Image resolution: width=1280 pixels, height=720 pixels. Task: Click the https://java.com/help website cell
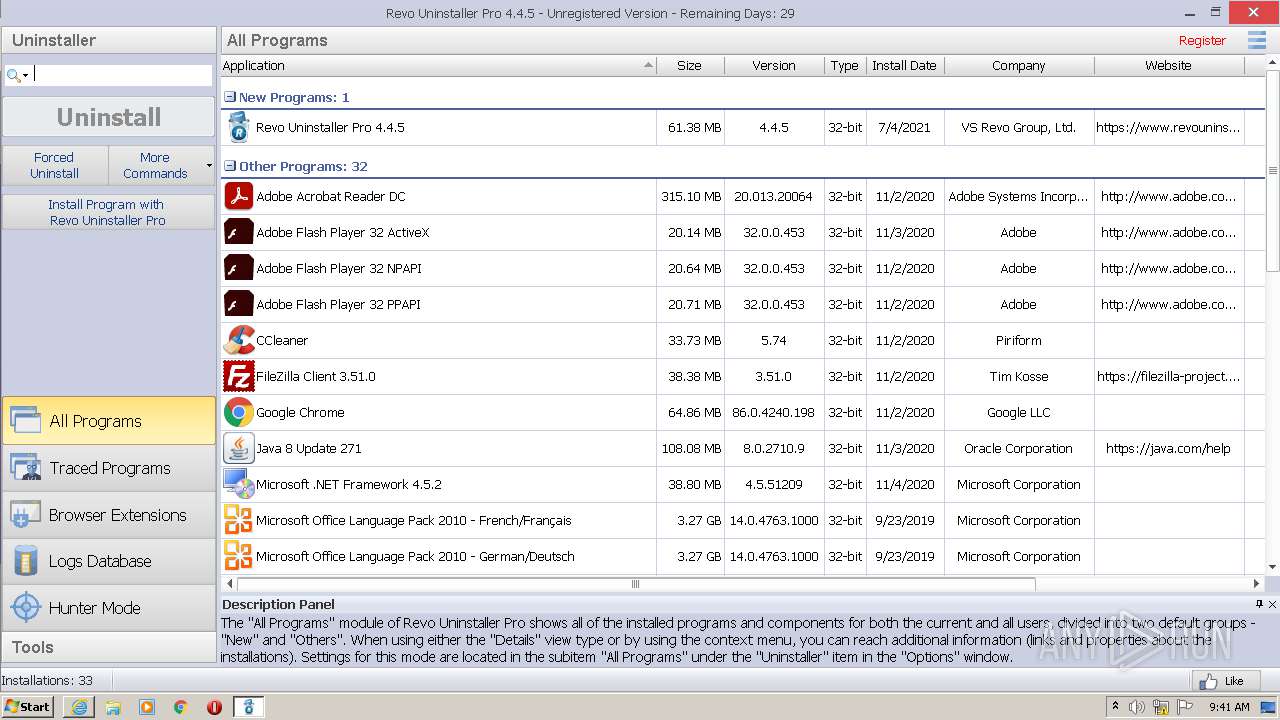(1168, 448)
